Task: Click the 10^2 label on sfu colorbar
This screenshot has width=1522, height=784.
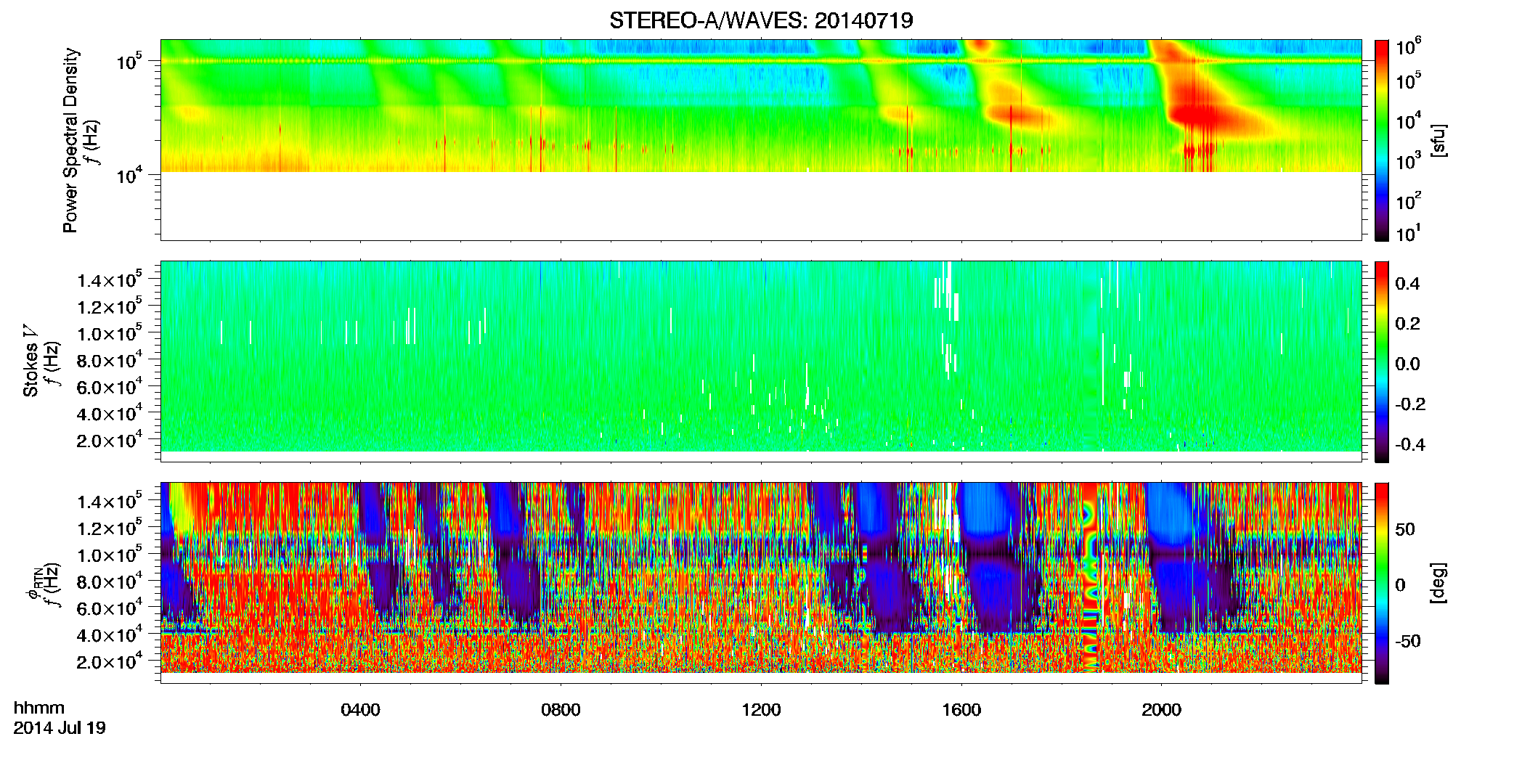Action: coord(1408,201)
